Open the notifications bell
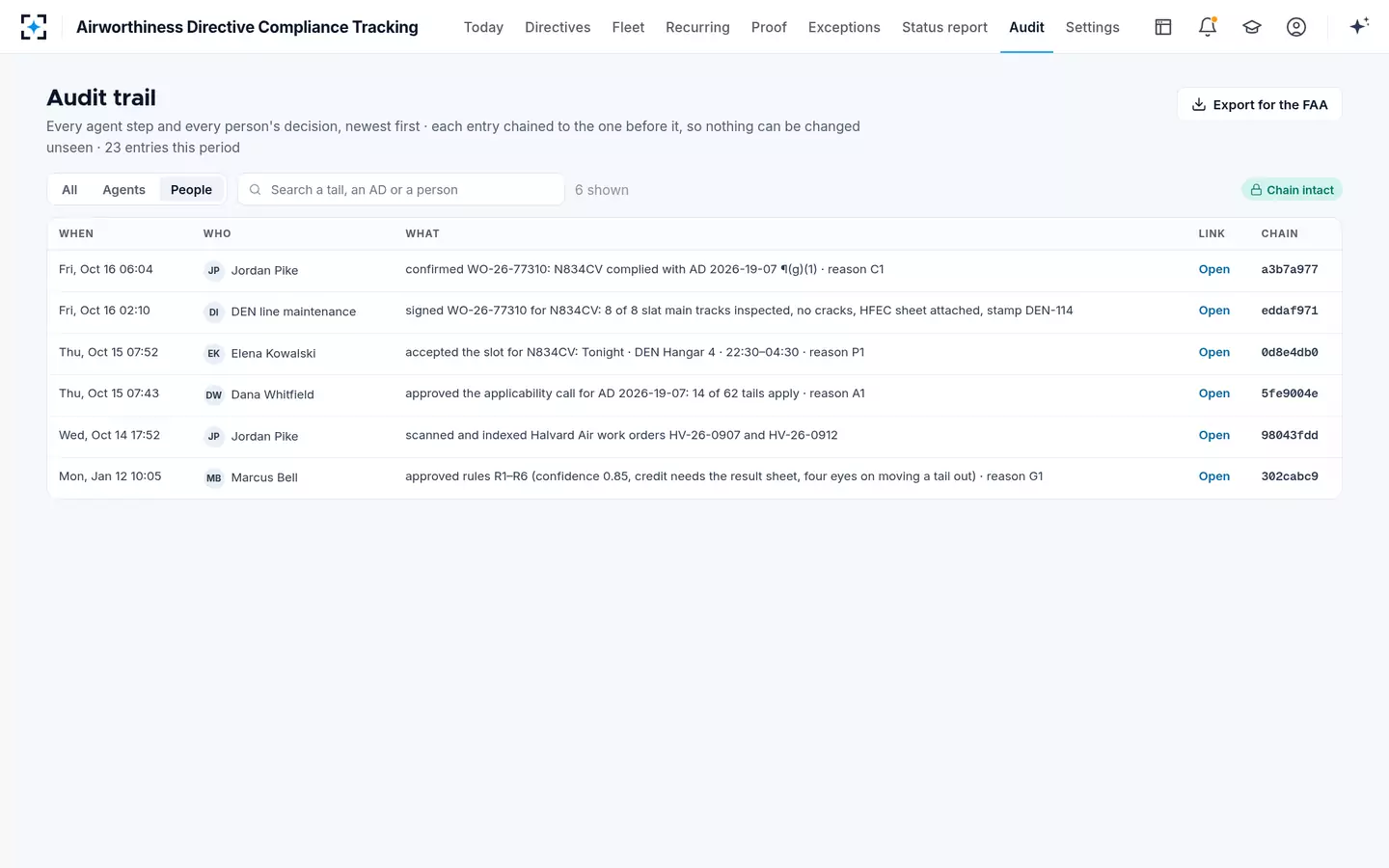 click(x=1208, y=27)
